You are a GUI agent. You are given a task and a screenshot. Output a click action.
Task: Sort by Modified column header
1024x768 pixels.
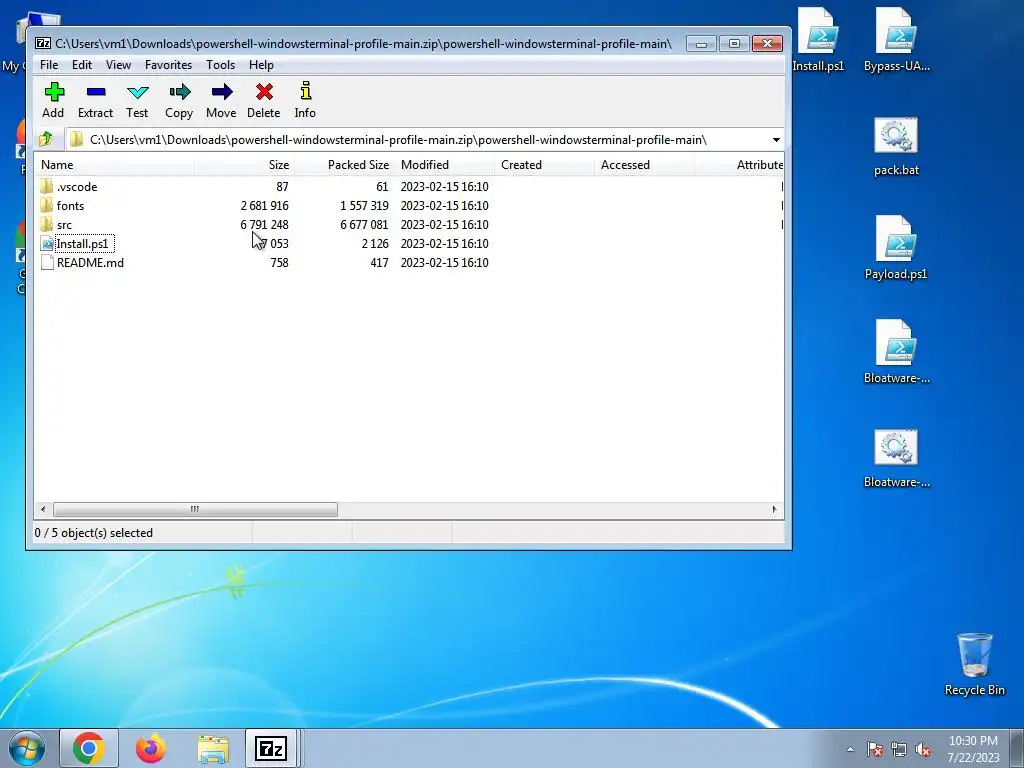(444, 165)
